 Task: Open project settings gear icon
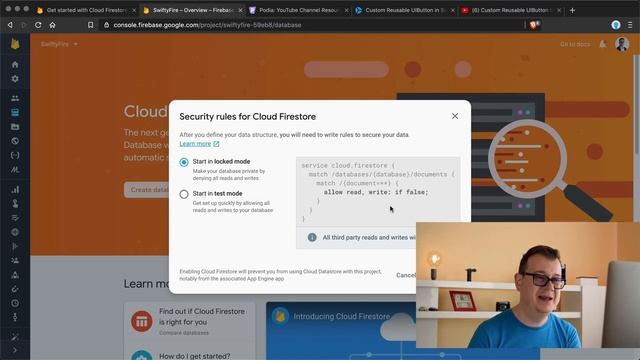pos(15,78)
